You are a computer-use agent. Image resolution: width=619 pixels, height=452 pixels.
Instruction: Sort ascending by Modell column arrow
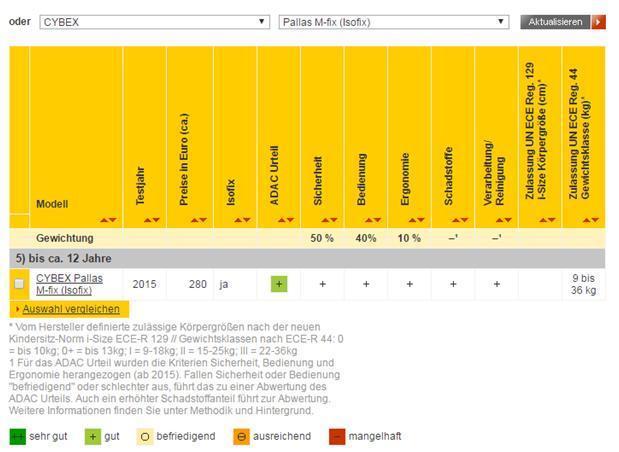tap(104, 220)
